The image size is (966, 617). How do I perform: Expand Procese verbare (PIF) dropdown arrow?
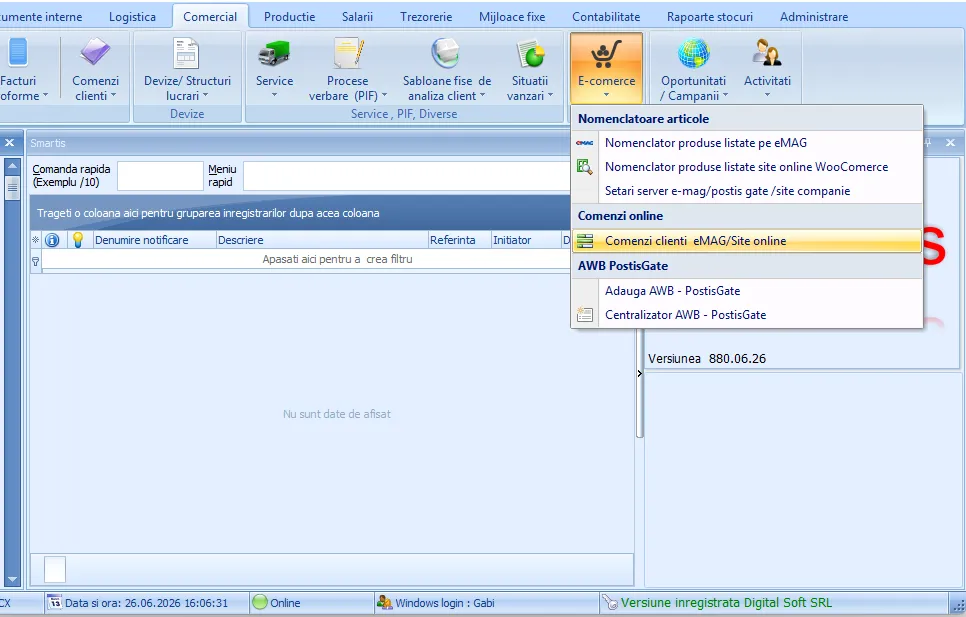[384, 95]
